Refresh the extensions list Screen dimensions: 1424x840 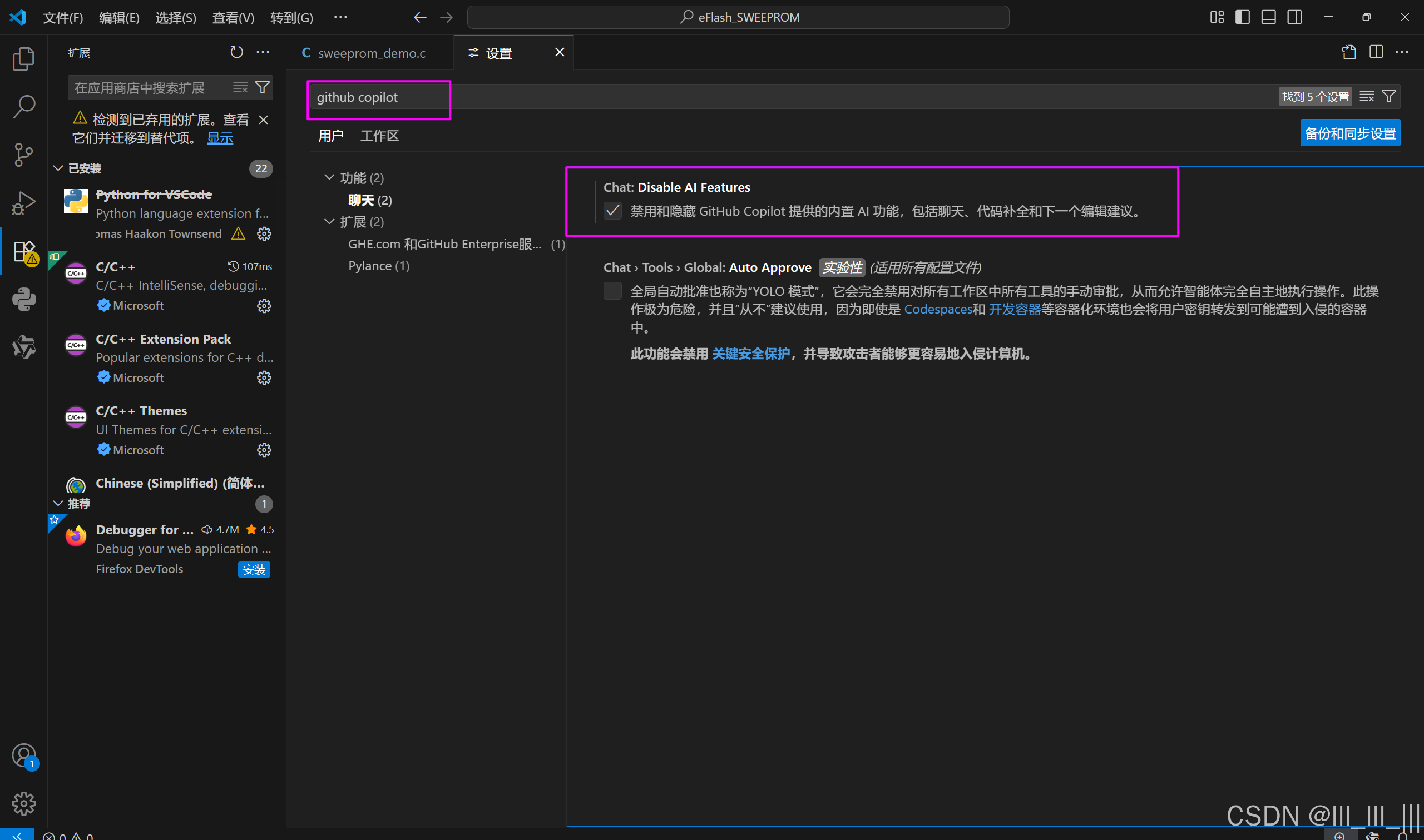pos(236,52)
